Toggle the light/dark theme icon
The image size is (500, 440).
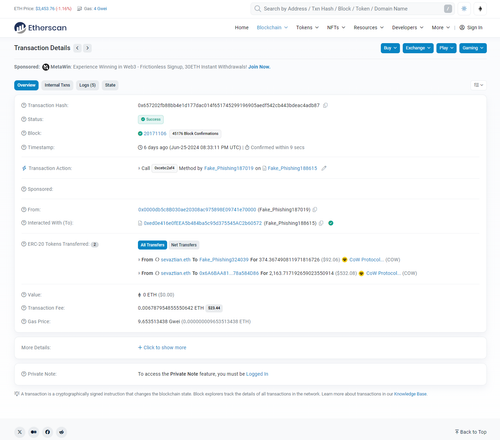pos(464,9)
